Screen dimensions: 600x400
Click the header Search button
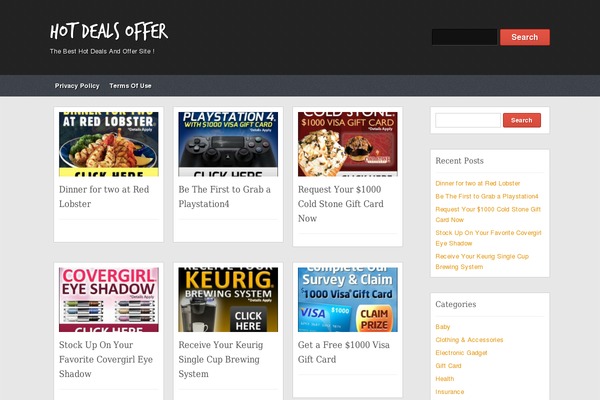pyautogui.click(x=525, y=37)
